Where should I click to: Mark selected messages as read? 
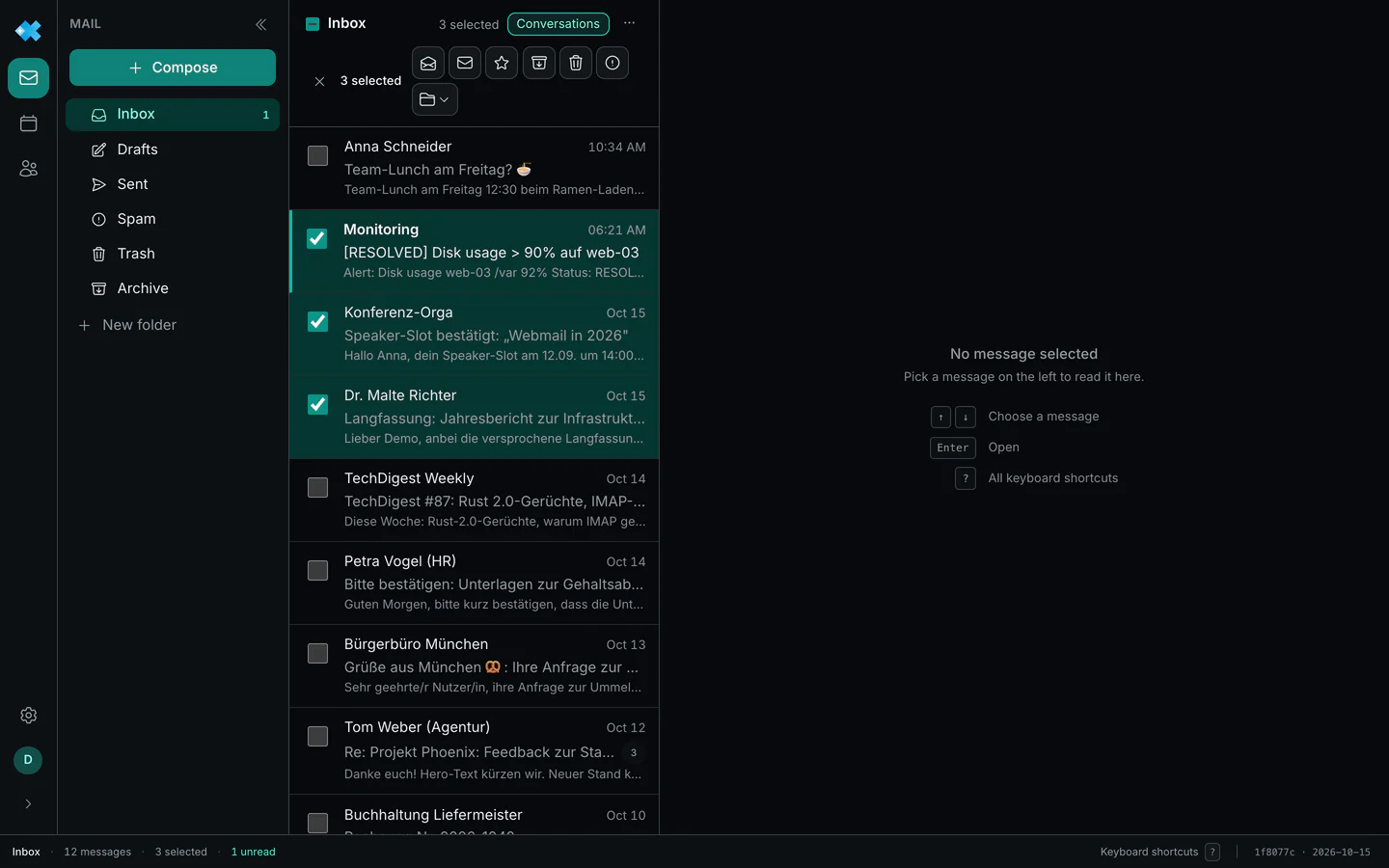tap(428, 63)
